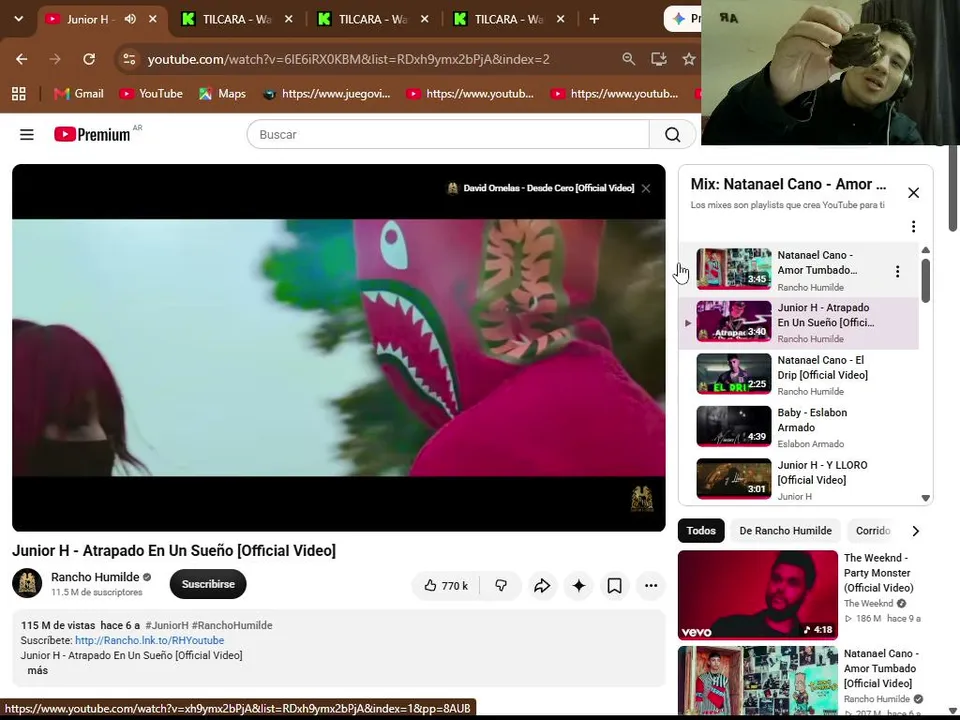
Task: Click the sparkle Ask icon below video
Action: [x=579, y=586]
